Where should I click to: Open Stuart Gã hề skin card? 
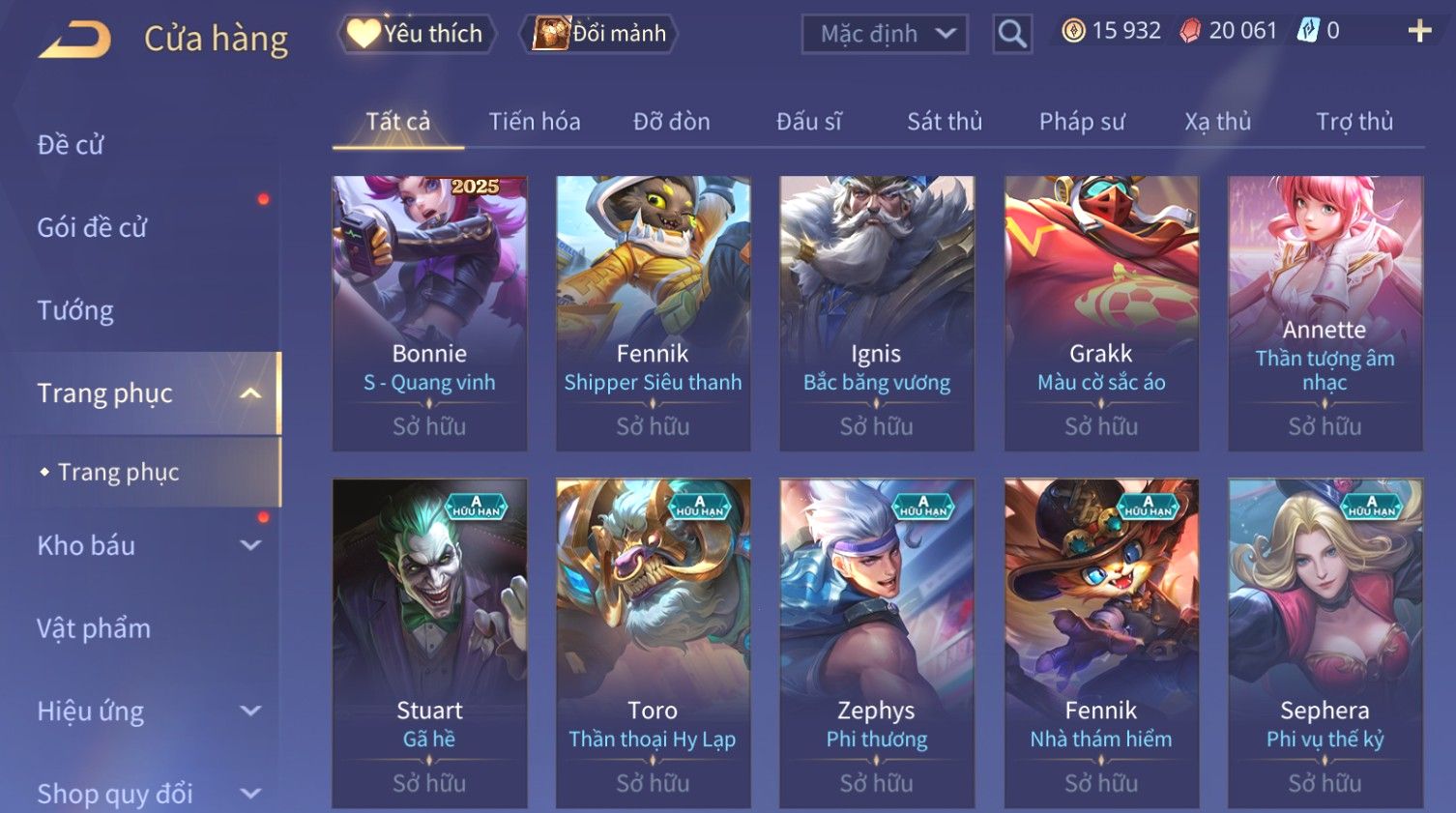(429, 643)
